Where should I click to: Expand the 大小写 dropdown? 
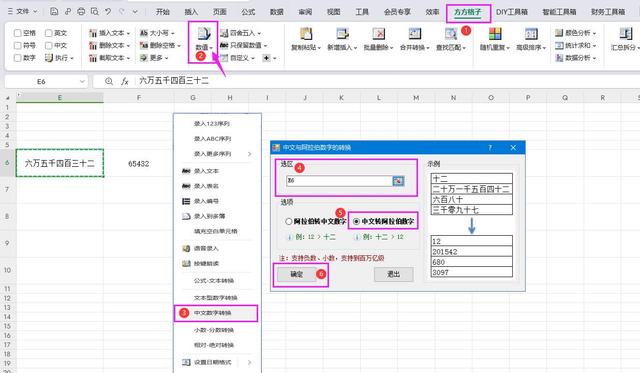click(173, 33)
